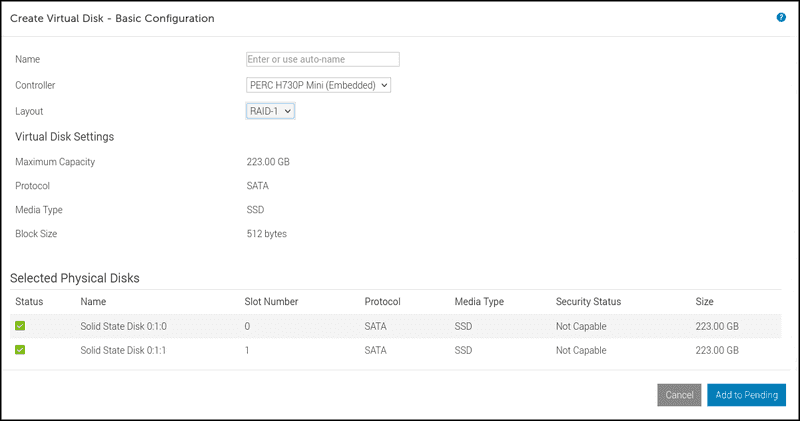Viewport: 800px width, 421px height.
Task: Uncheck the Solid State Disk 0:1:0 checkbox
Action: point(20,325)
